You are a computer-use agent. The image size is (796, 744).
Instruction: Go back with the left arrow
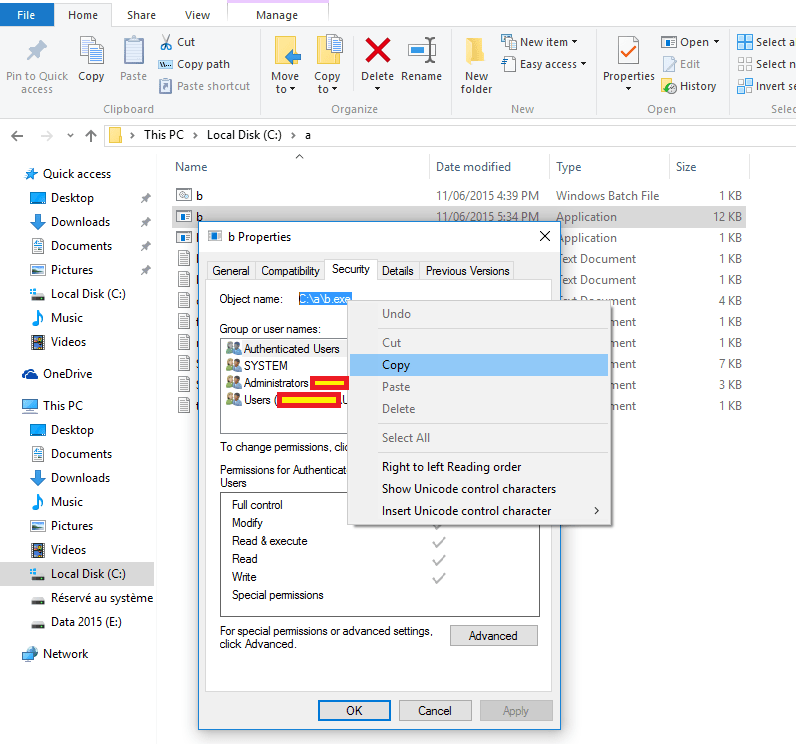click(17, 136)
